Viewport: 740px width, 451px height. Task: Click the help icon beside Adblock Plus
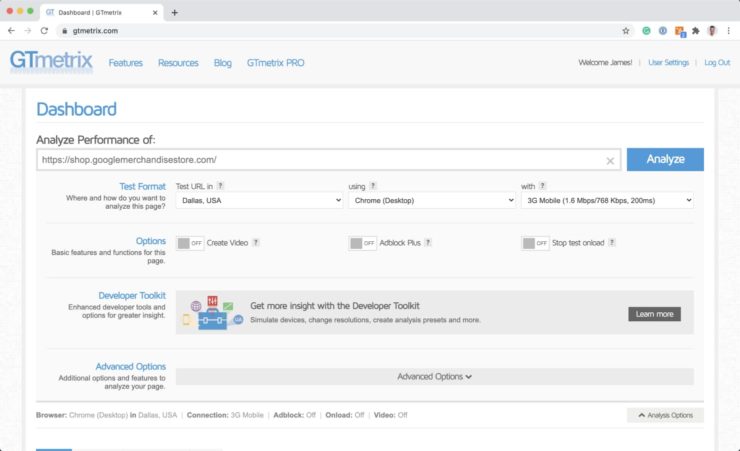coord(428,242)
